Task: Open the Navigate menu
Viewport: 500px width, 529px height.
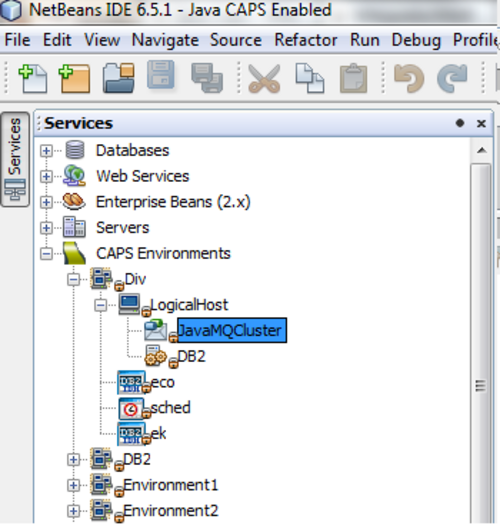Action: pos(165,40)
